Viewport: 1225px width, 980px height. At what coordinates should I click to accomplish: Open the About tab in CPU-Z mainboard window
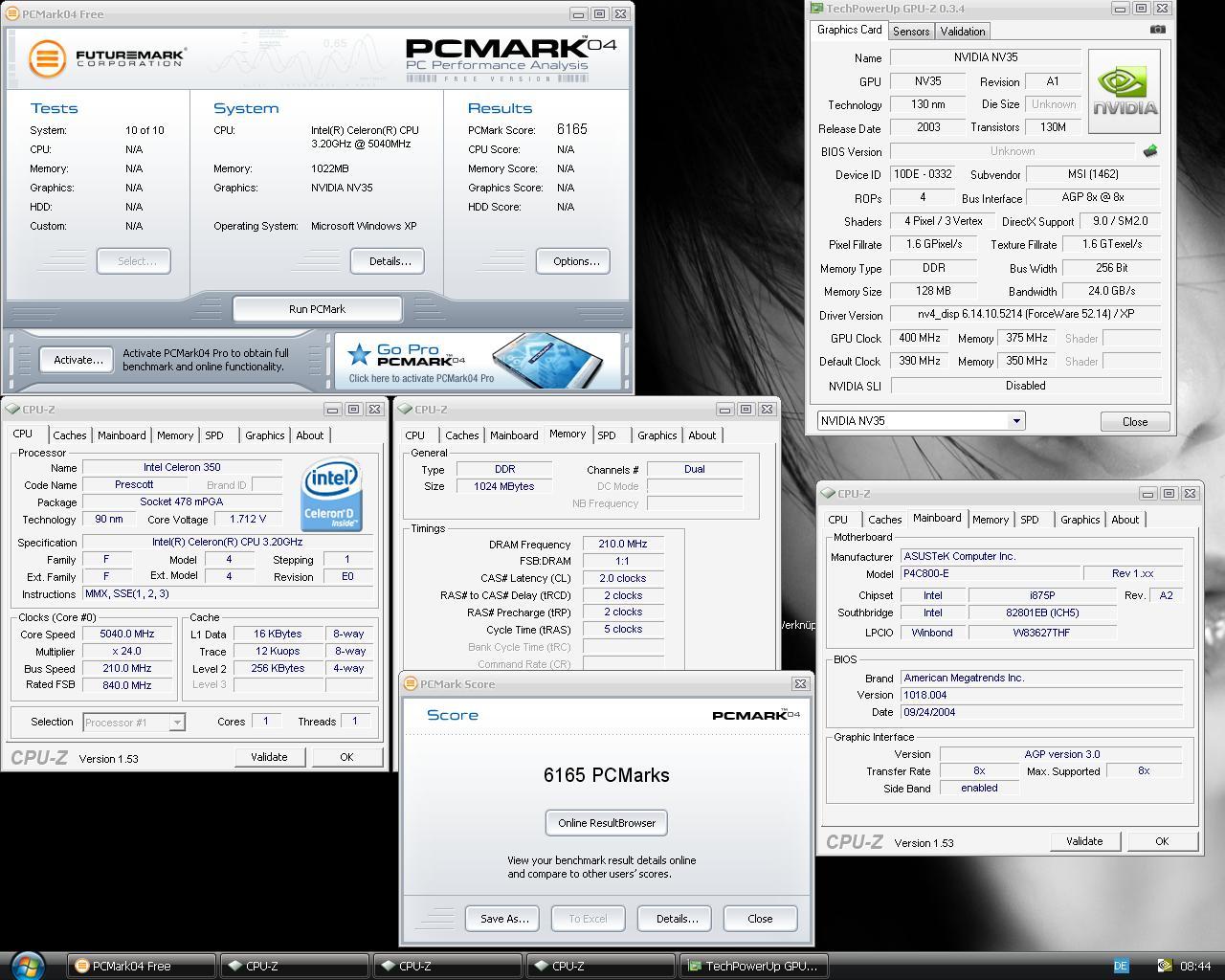[x=1125, y=520]
